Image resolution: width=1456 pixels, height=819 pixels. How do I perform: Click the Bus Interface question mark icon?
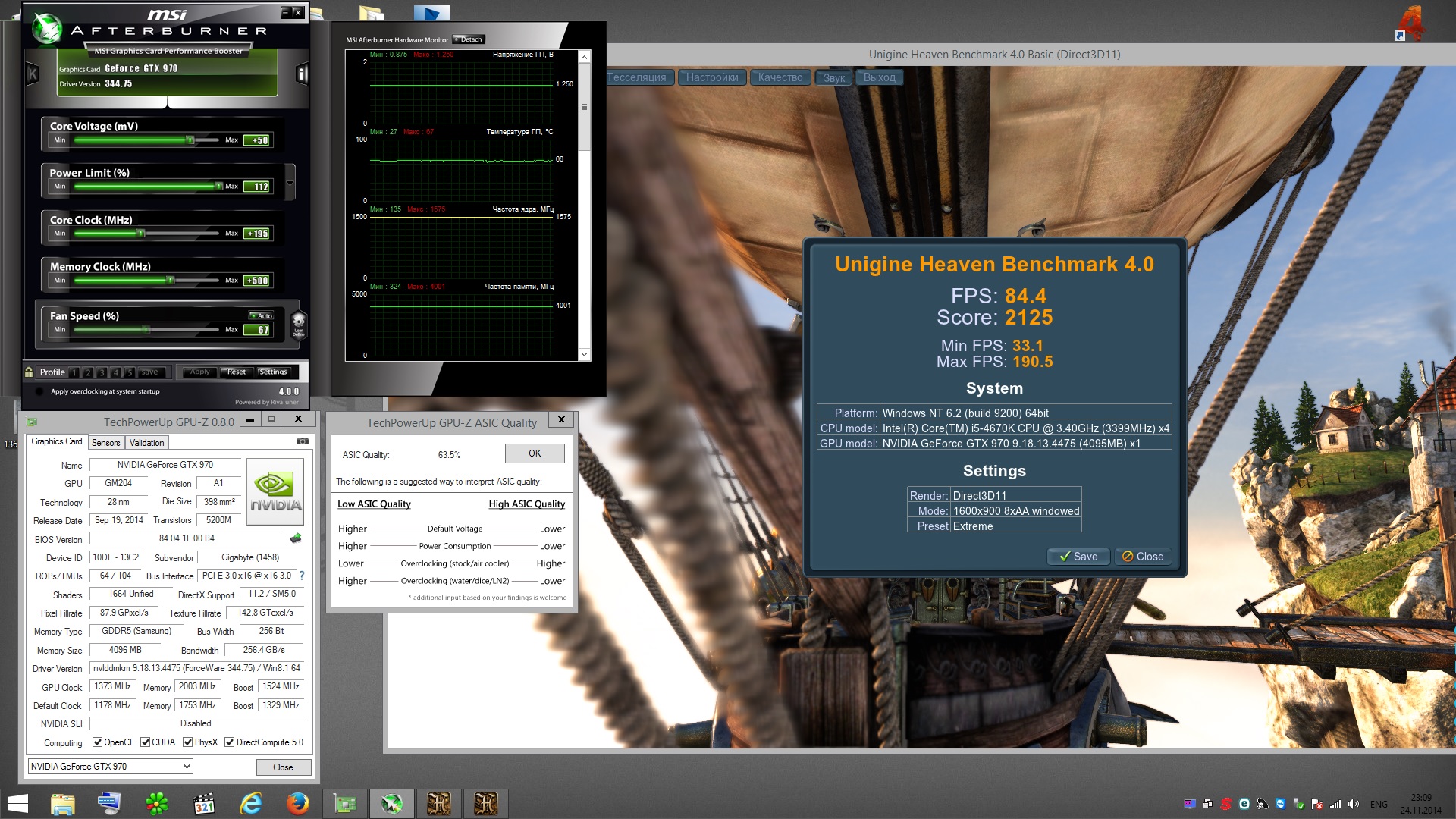click(302, 576)
